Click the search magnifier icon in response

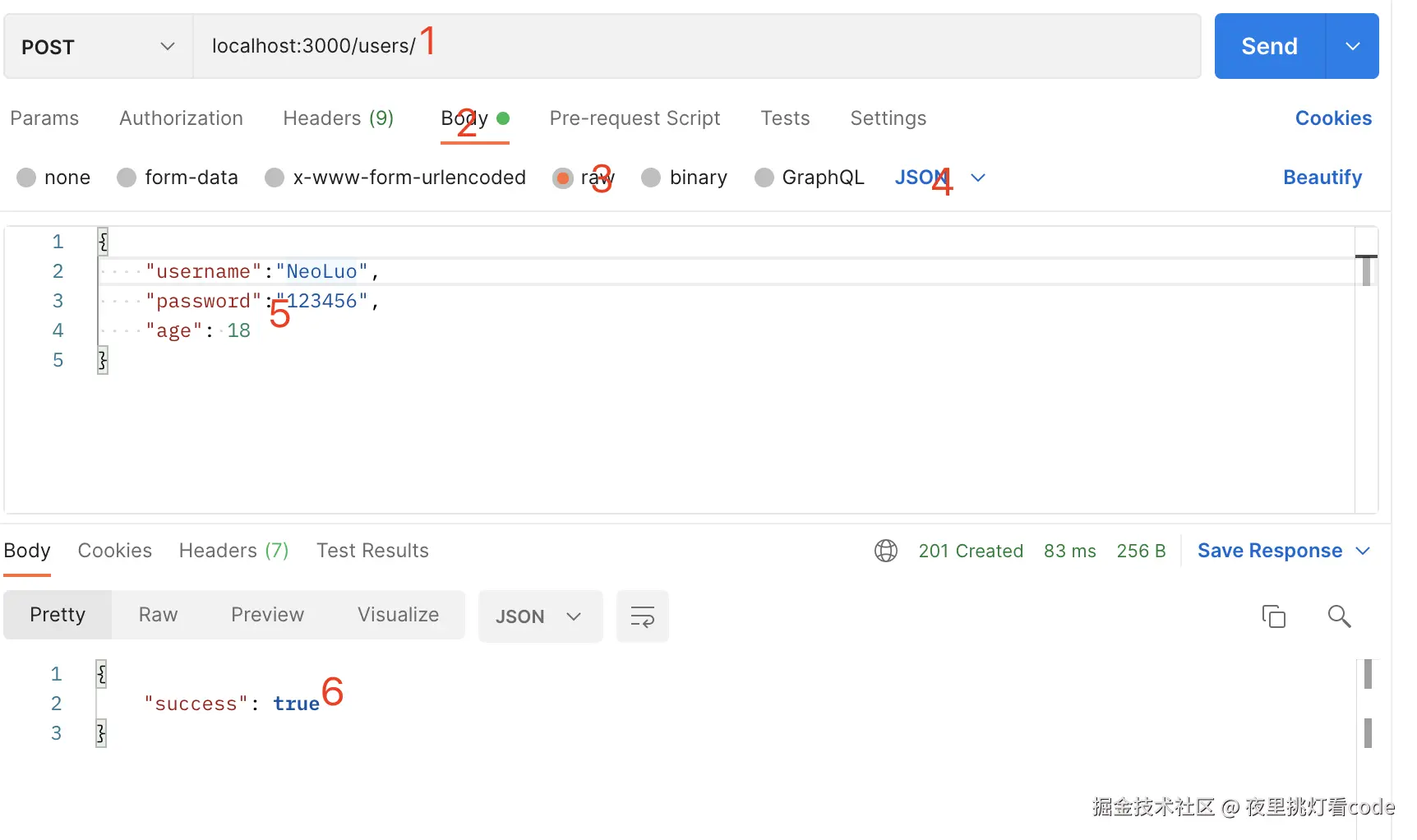(1339, 616)
